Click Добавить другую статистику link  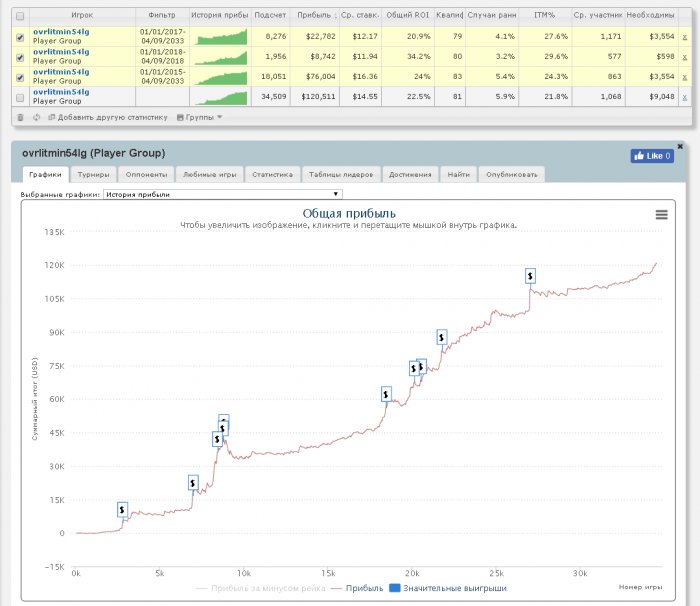pos(109,117)
